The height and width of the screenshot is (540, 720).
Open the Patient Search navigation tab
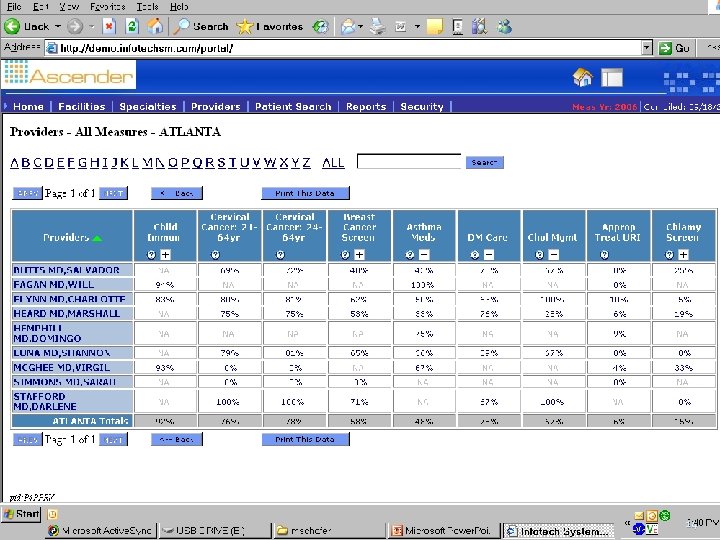[293, 107]
